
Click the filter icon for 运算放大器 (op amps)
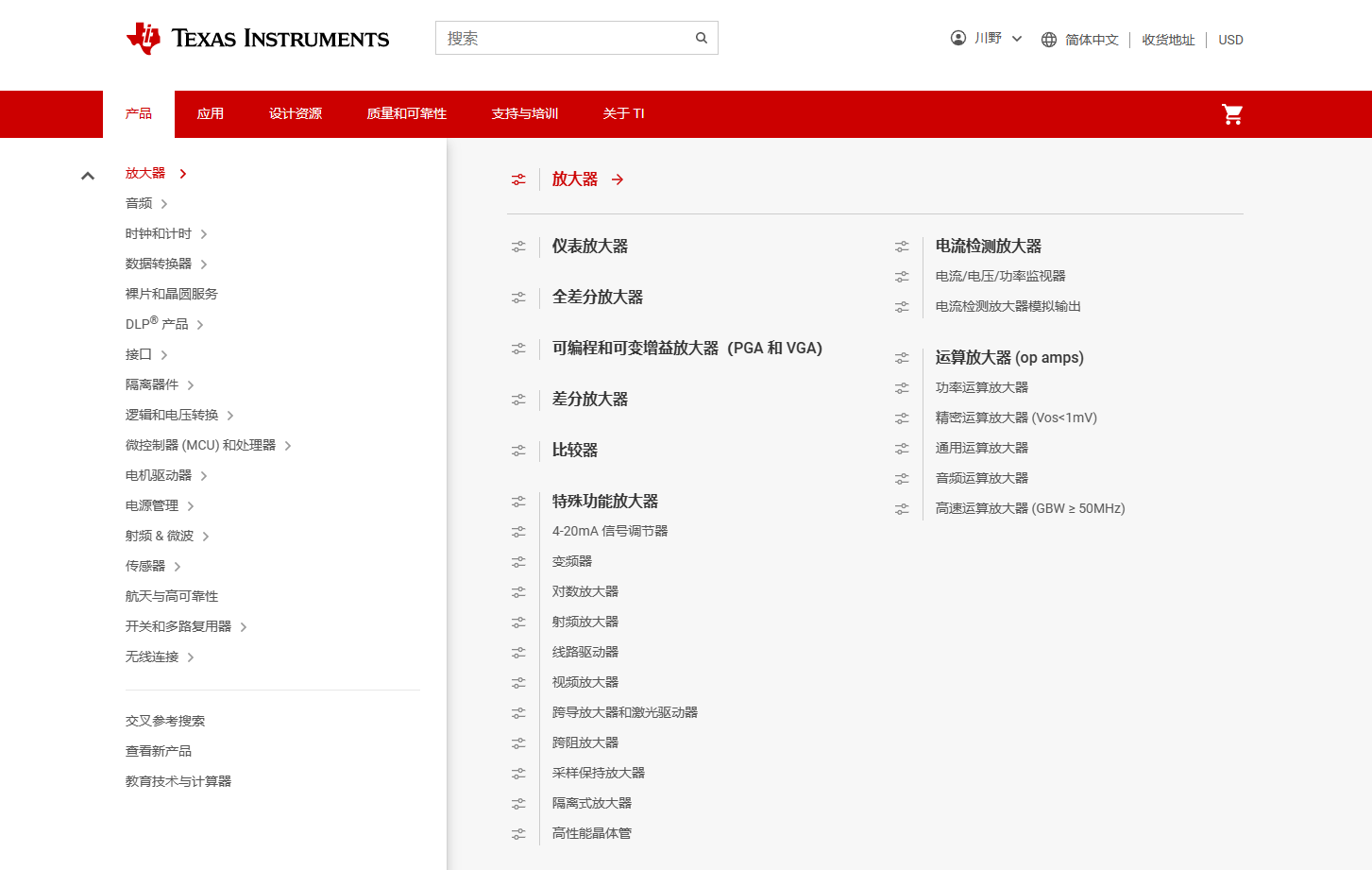pyautogui.click(x=902, y=357)
